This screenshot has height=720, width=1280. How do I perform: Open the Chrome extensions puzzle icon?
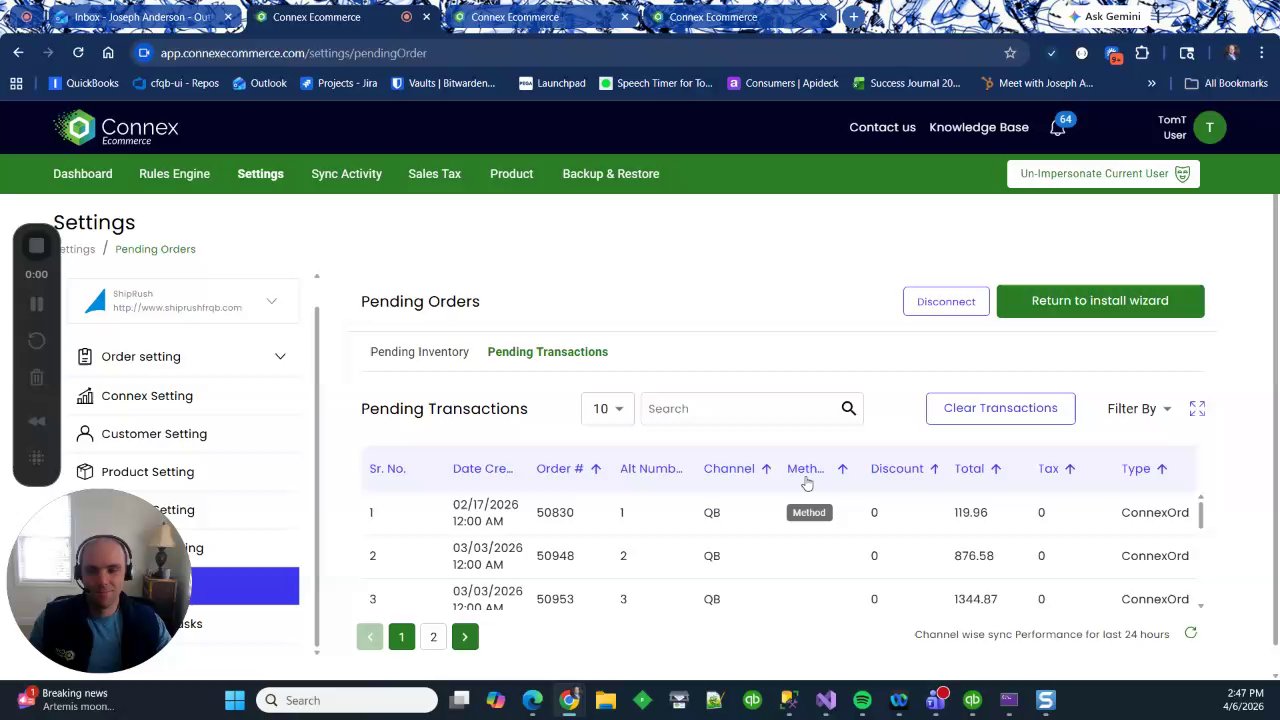(x=1142, y=53)
